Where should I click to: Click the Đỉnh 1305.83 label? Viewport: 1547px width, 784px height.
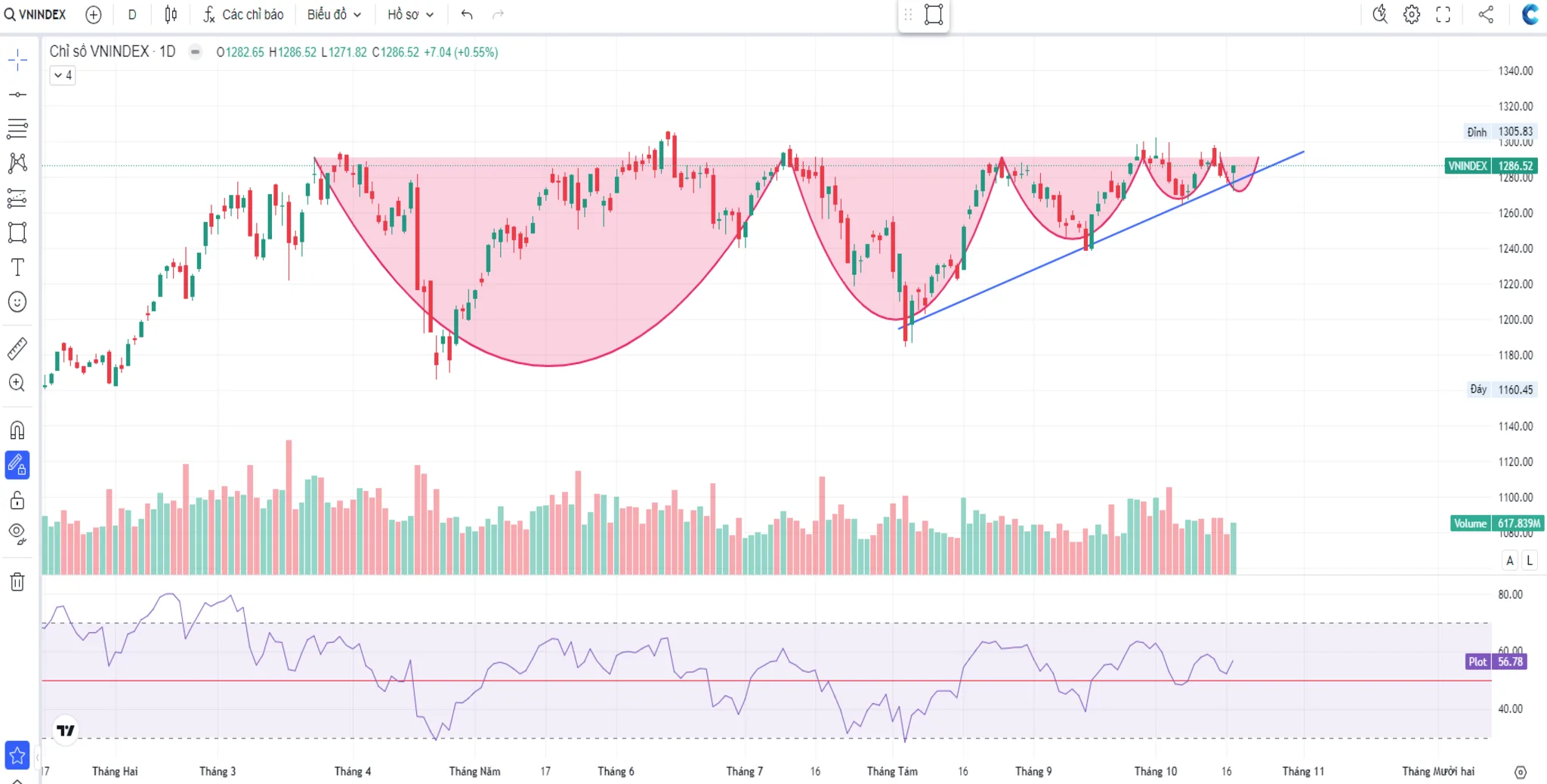point(1500,131)
